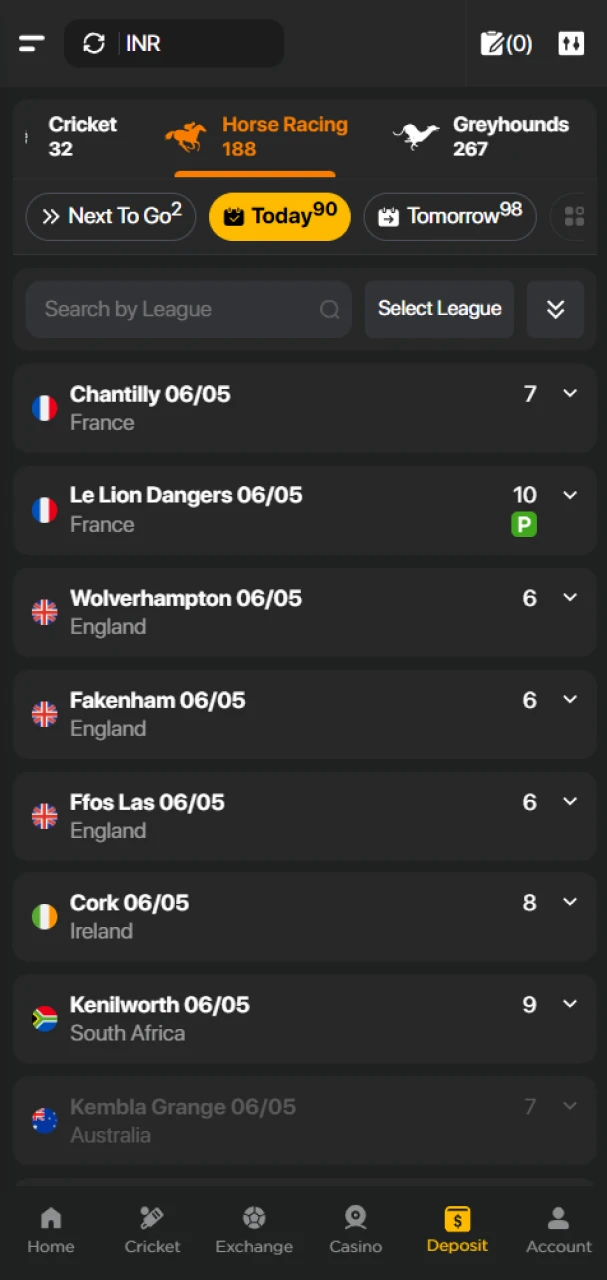The width and height of the screenshot is (607, 1280).
Task: Toggle the Next To Go filter chip
Action: [x=111, y=217]
